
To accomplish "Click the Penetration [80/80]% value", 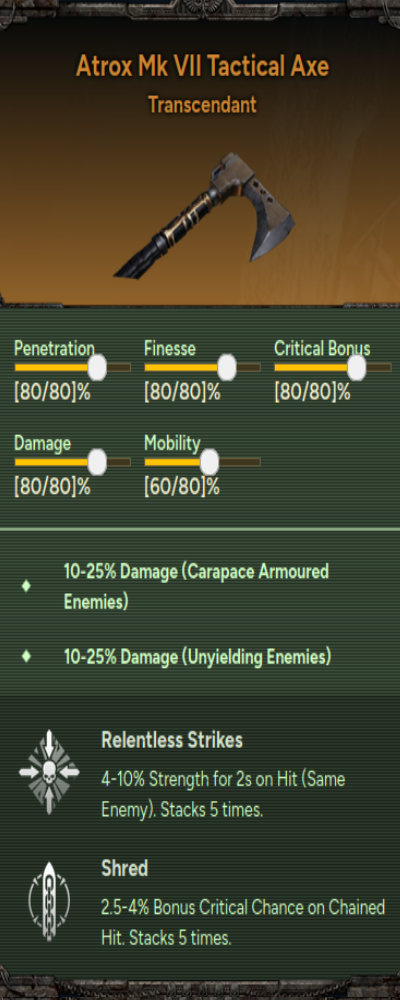I will (52, 393).
